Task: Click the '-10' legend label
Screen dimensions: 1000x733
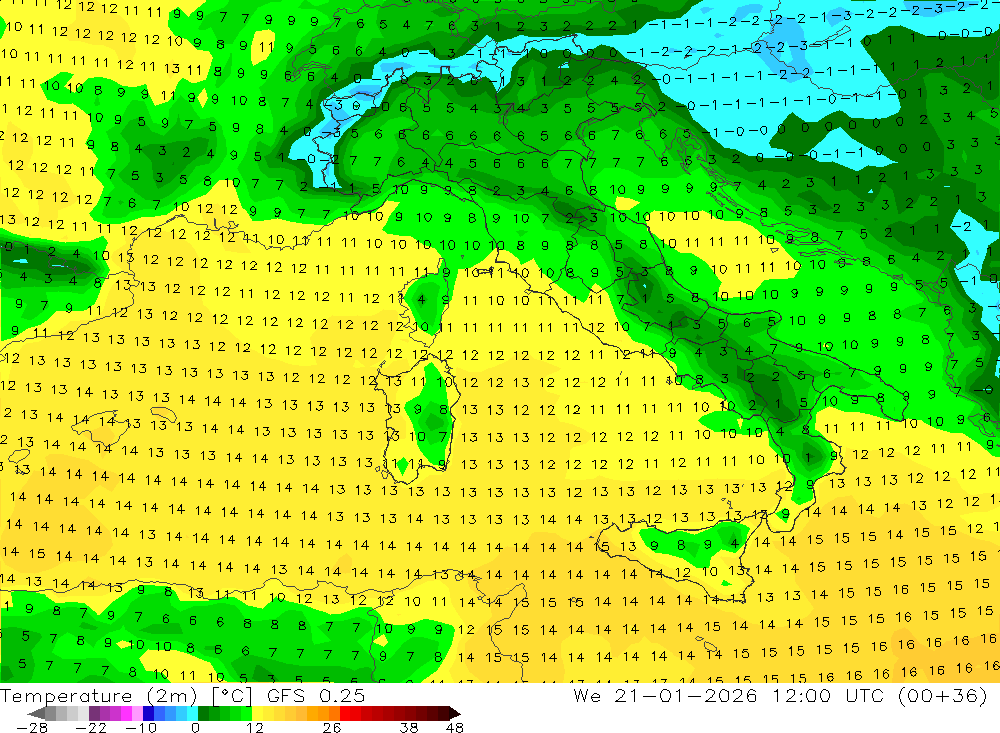Action: point(141,728)
